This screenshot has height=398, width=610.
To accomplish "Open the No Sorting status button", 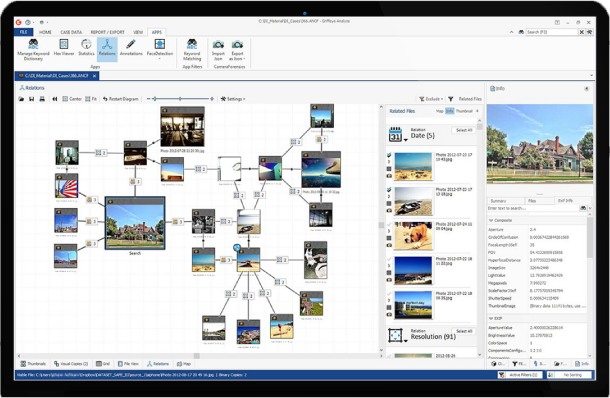I will coord(569,375).
